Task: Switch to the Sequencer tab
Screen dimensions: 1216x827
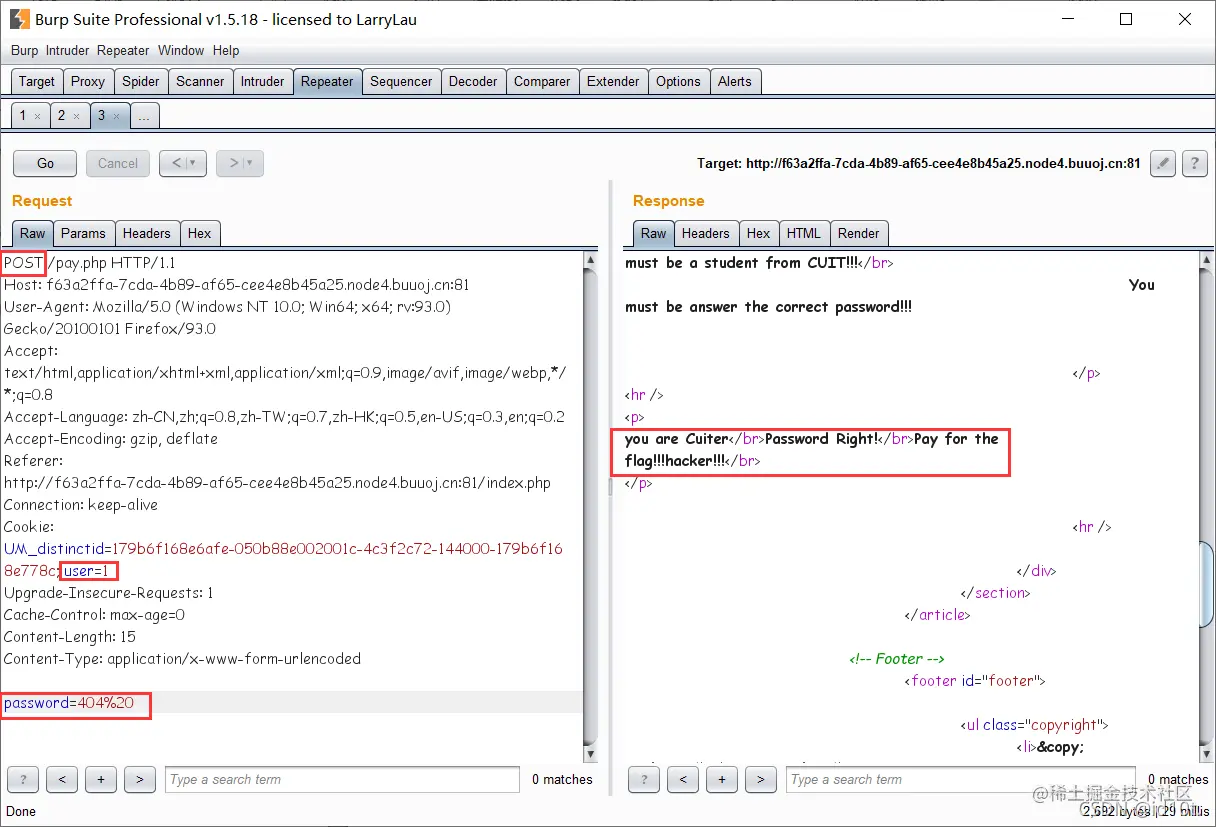Action: click(401, 82)
